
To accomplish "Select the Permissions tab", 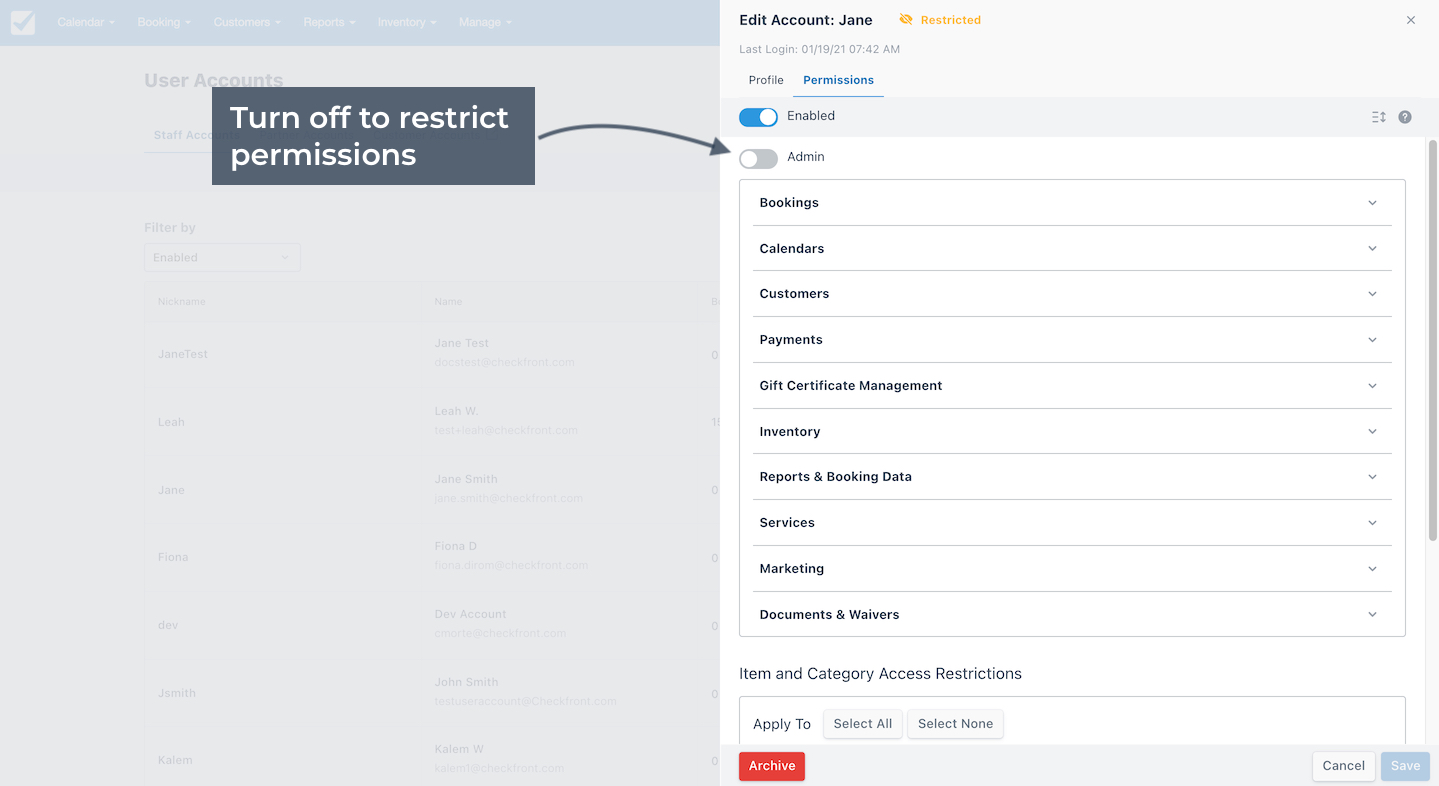I will click(838, 80).
